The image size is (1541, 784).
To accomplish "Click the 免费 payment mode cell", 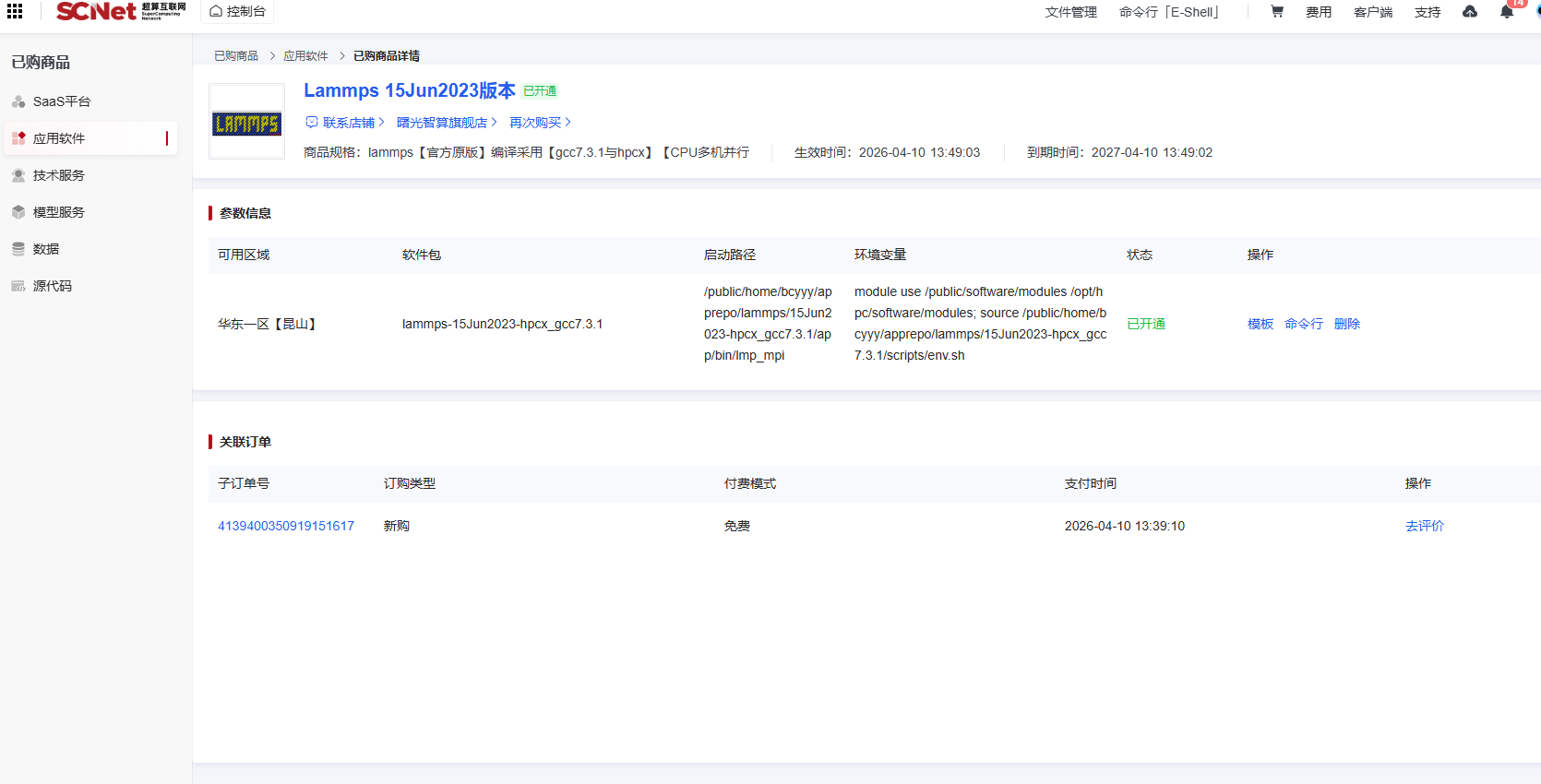I will tap(737, 526).
